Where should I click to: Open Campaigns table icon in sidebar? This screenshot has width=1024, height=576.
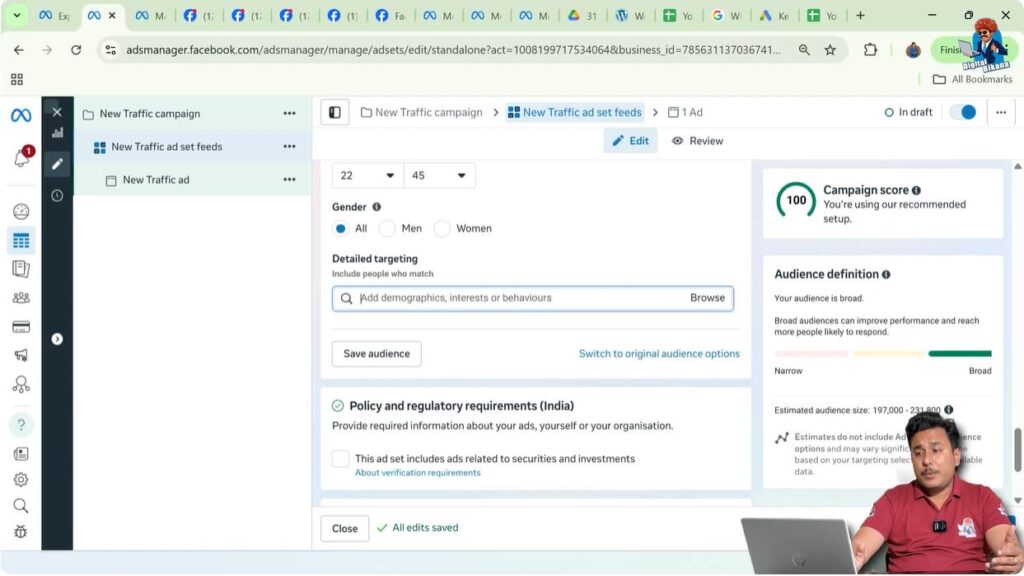21,241
